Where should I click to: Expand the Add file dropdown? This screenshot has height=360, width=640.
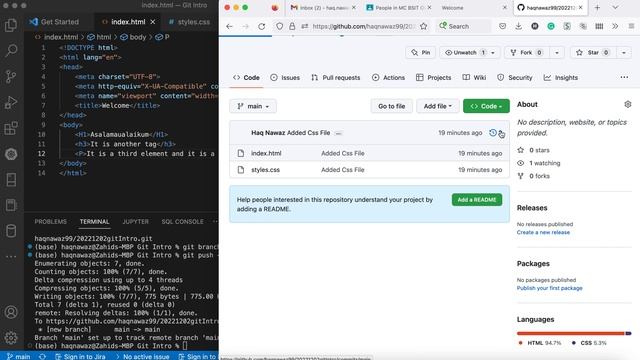(x=438, y=106)
